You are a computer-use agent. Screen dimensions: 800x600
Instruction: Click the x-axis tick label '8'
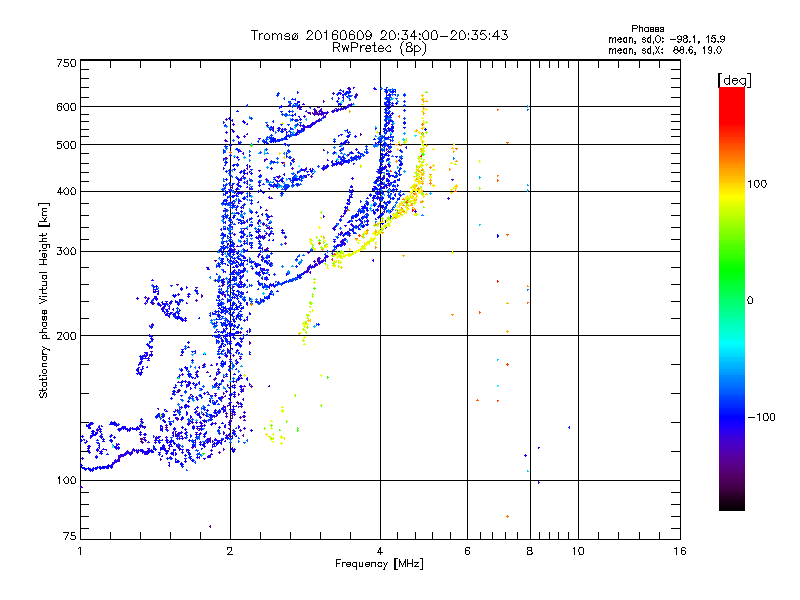click(530, 551)
